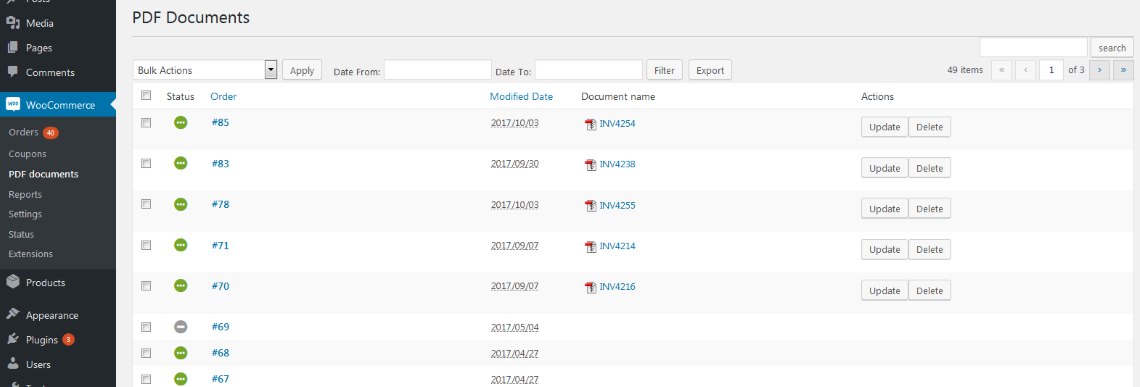Click the Pages sidebar icon
Image resolution: width=1140 pixels, height=387 pixels.
12,47
